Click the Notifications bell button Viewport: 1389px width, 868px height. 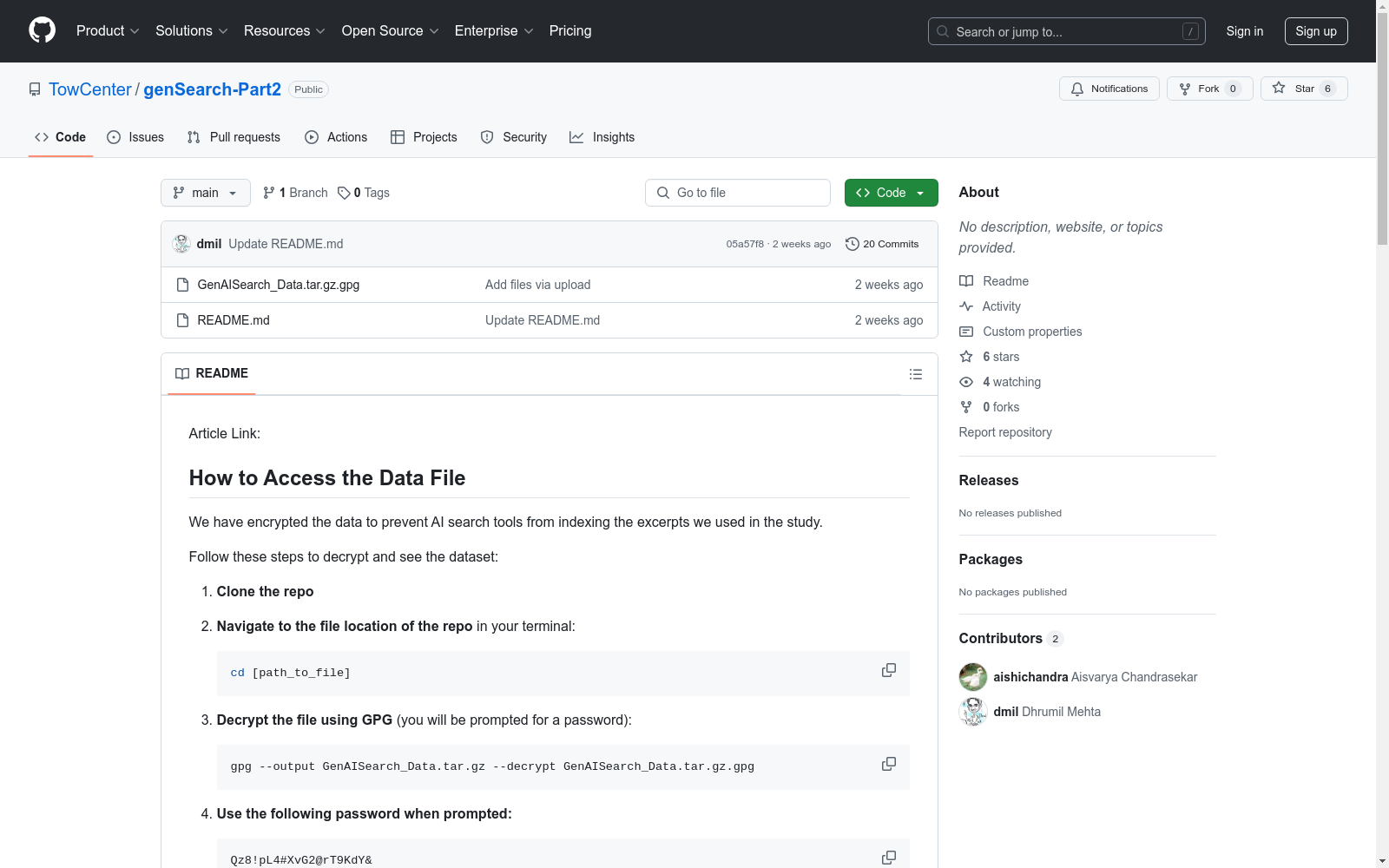[x=1109, y=89]
